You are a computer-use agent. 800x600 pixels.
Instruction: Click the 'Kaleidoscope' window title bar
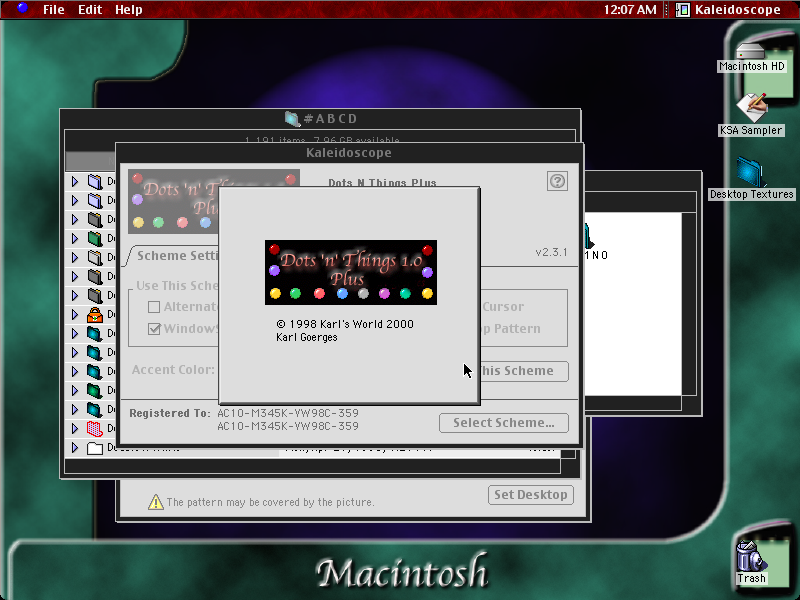coord(349,153)
